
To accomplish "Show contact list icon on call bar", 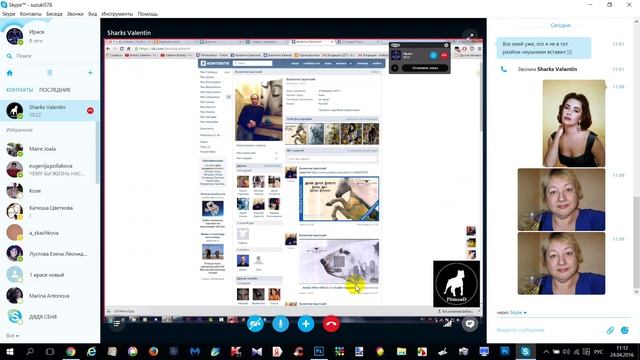I will [x=117, y=324].
